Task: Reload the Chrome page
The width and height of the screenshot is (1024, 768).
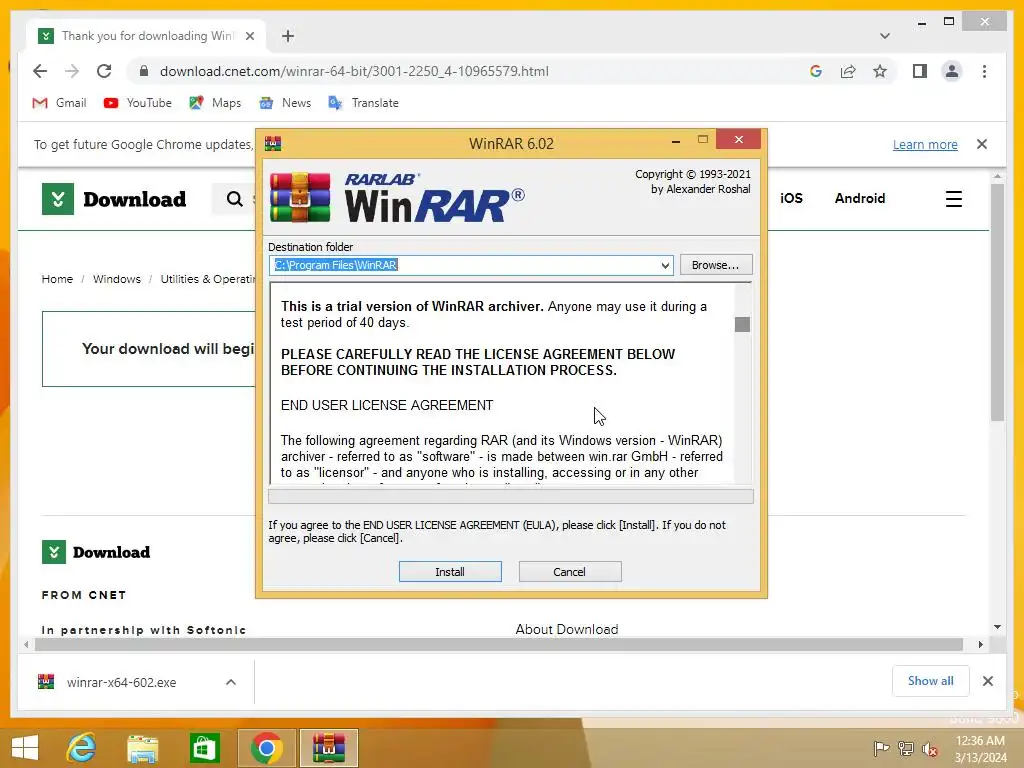Action: [104, 71]
